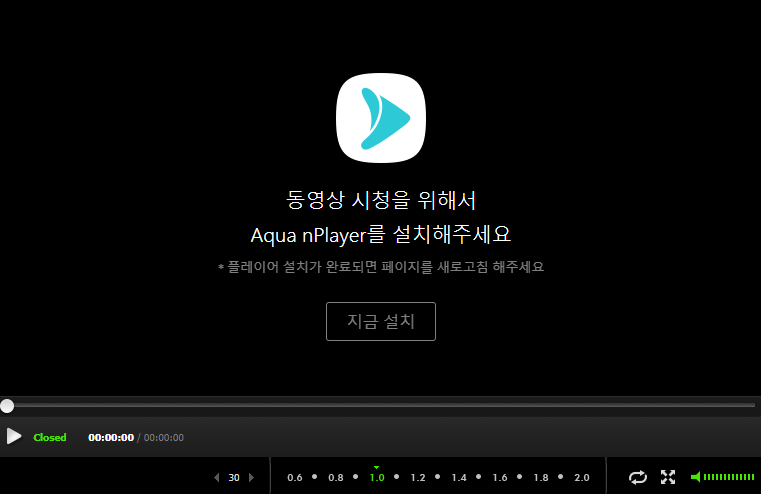Viewport: 761px width, 494px height.
Task: Click the green volume level bars
Action: (x=729, y=477)
